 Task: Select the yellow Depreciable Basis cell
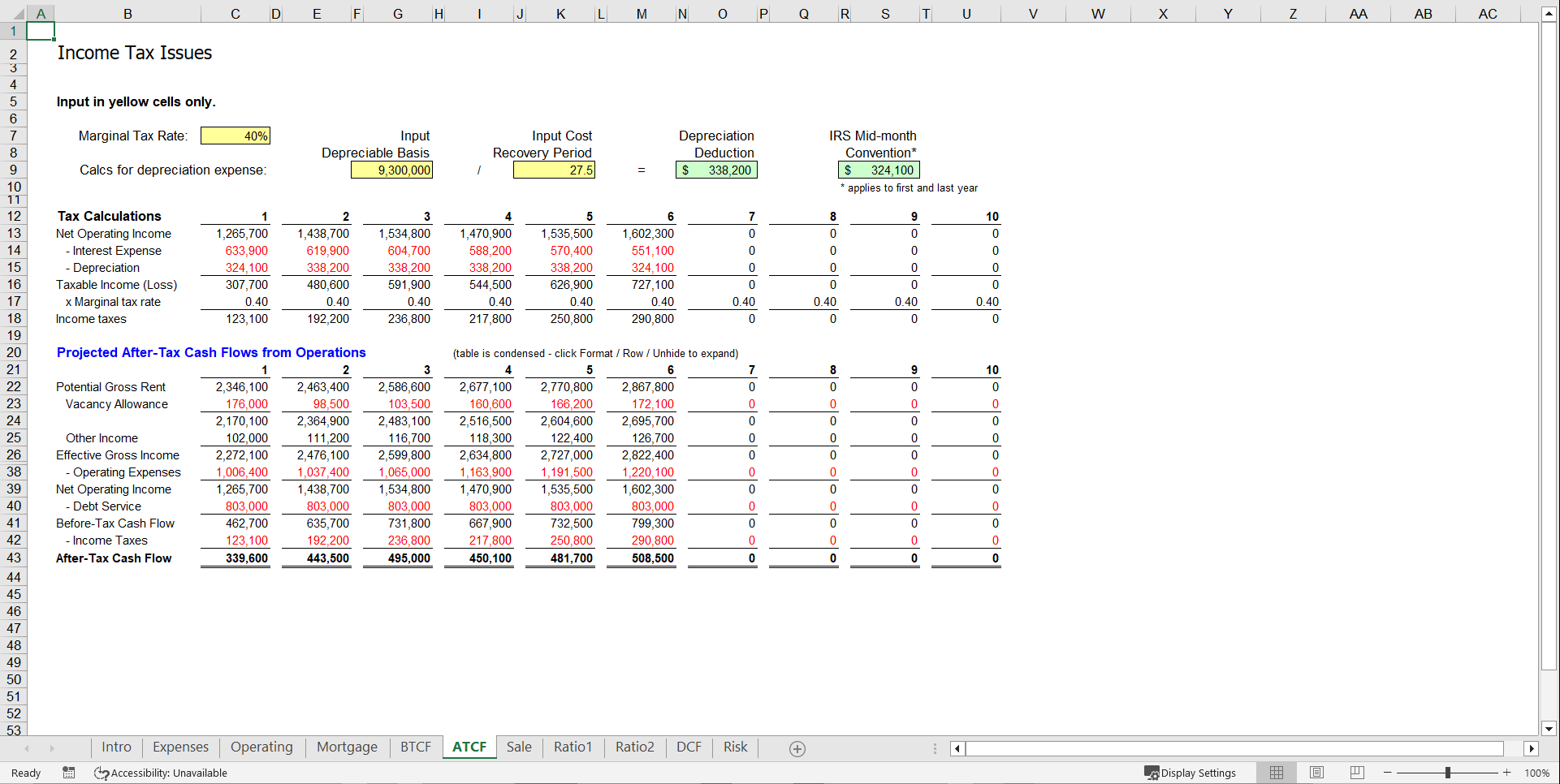(x=391, y=170)
